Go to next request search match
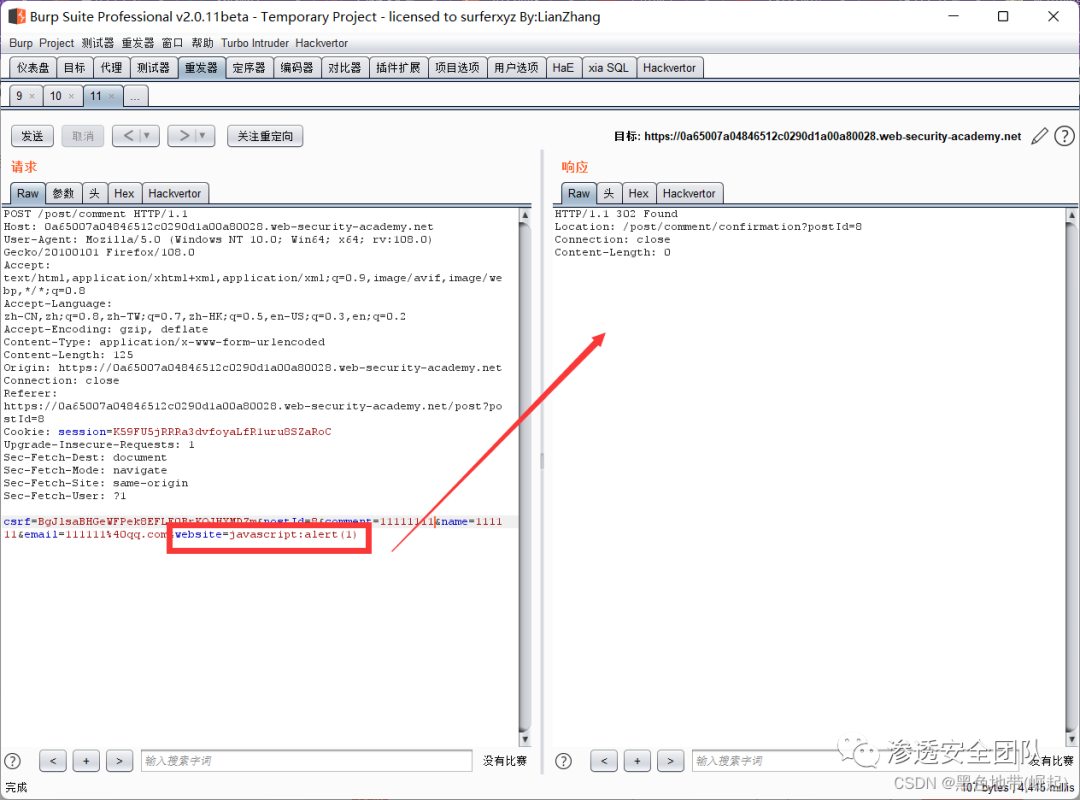This screenshot has height=800, width=1080. (119, 761)
